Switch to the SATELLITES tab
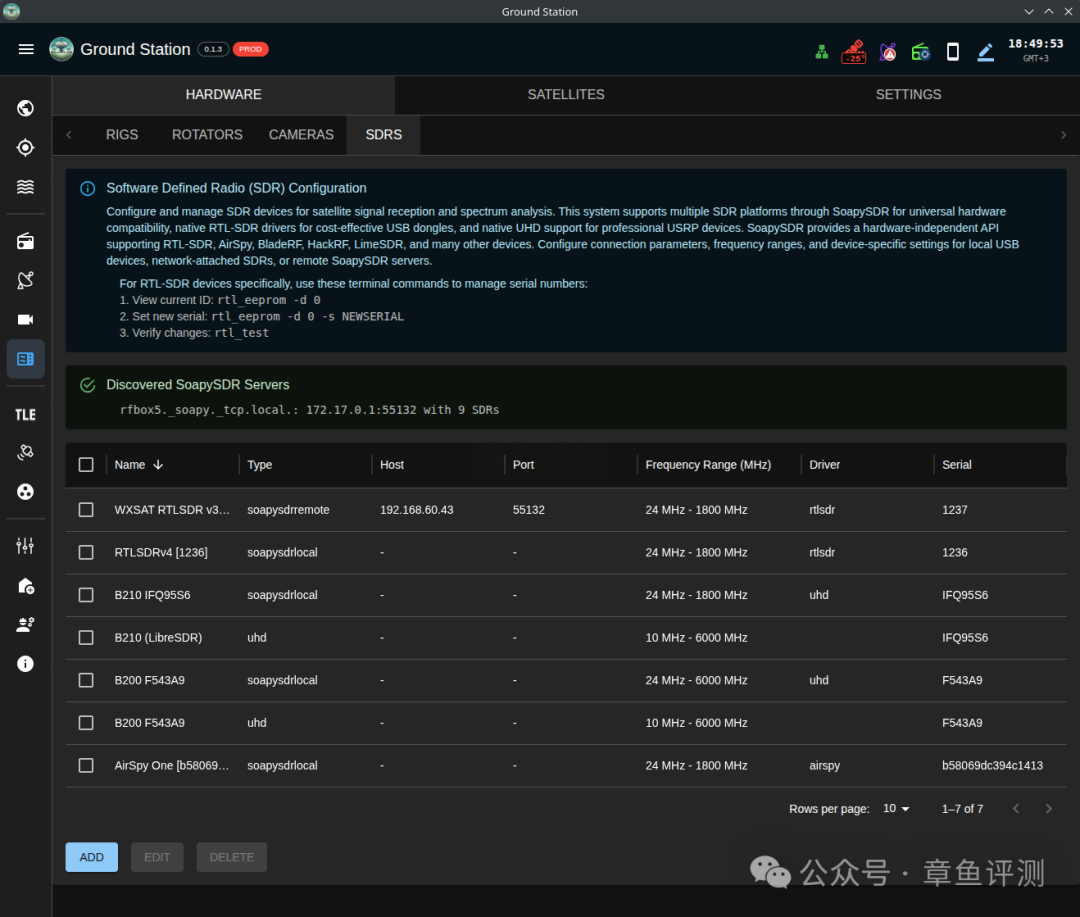 [565, 94]
